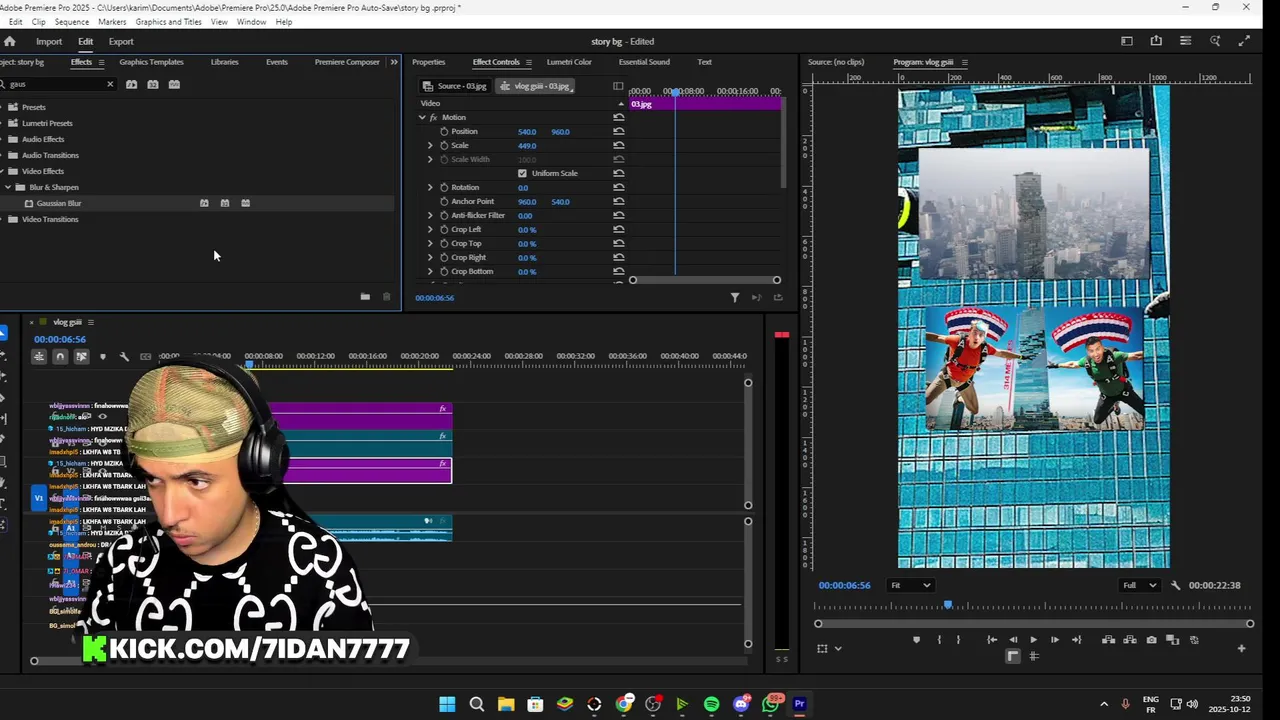The image size is (1280, 720).
Task: Toggle Position animation stopwatch
Action: point(444,131)
